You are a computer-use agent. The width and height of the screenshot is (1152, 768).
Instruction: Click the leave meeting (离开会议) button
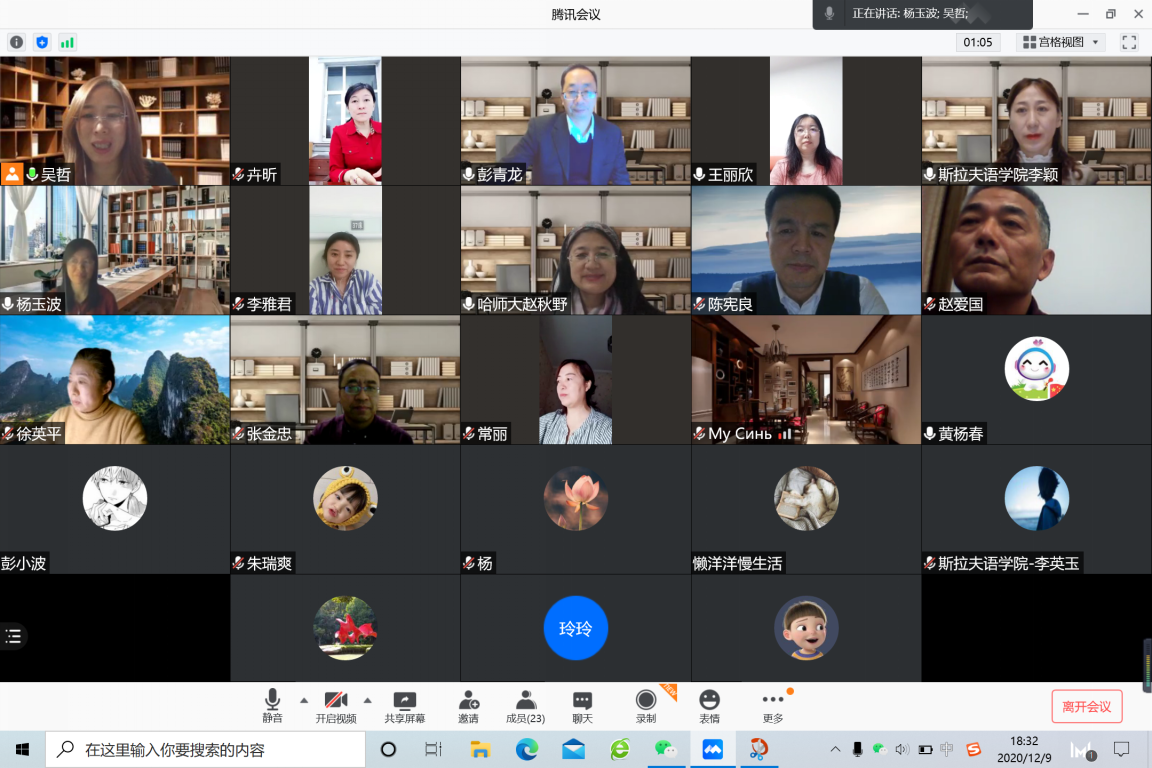(1086, 706)
